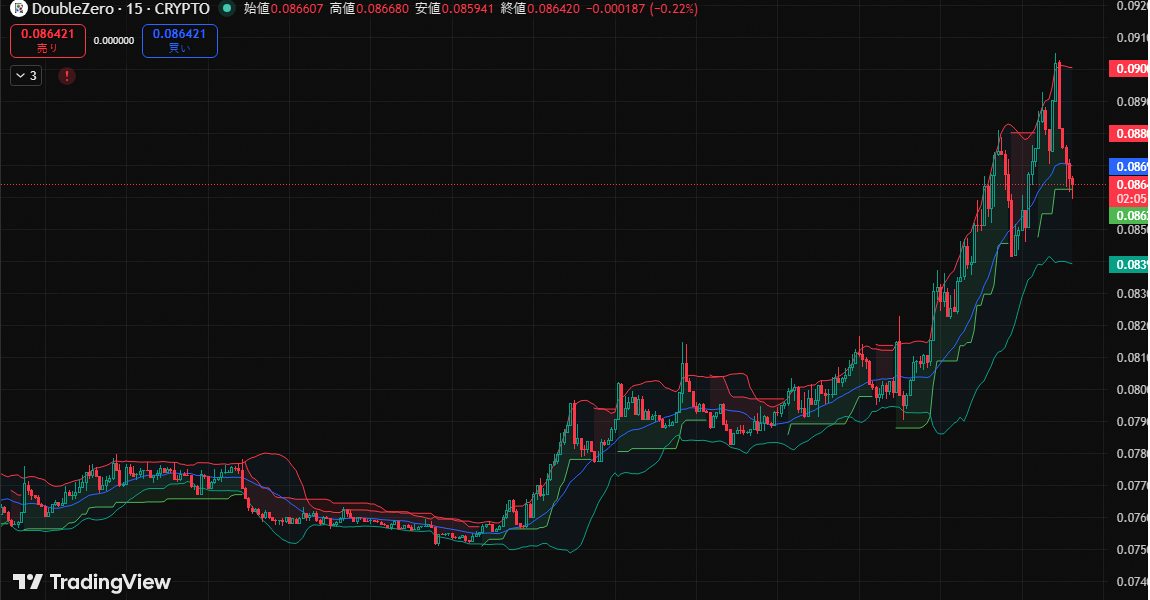Screen dimensions: 1150x600
Task: Click the red 売り sell button
Action: 48,41
